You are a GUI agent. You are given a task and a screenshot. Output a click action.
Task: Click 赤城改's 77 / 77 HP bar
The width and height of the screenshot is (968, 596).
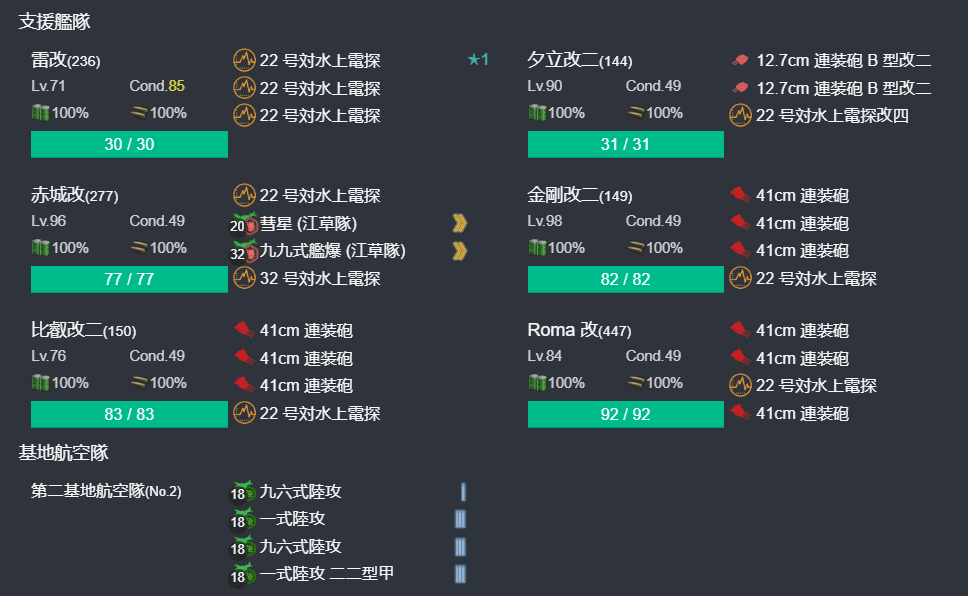[x=129, y=279]
